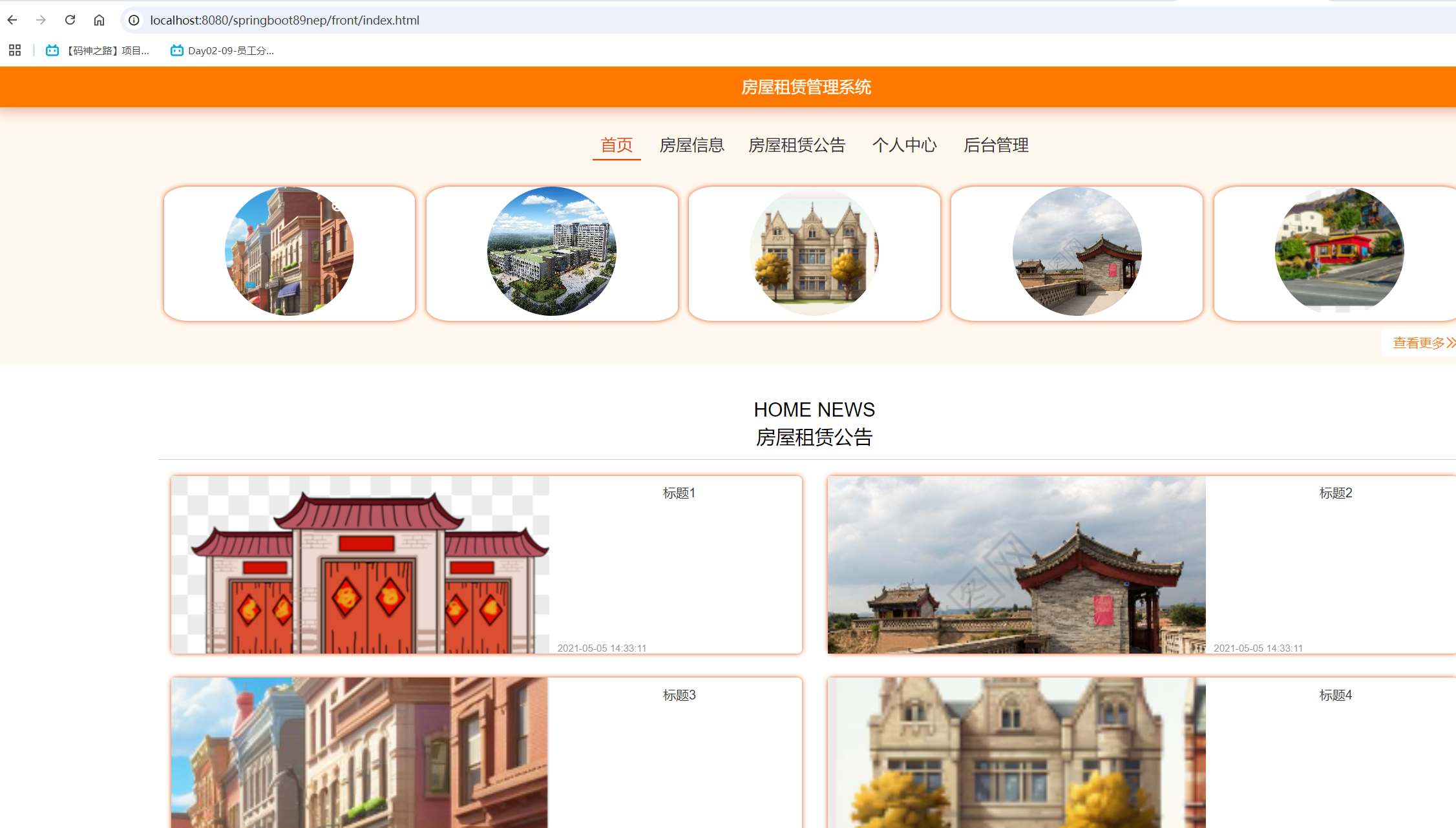The image size is (1456, 828).
Task: Click the colorful street buildings round thumbnail
Action: coord(289,251)
